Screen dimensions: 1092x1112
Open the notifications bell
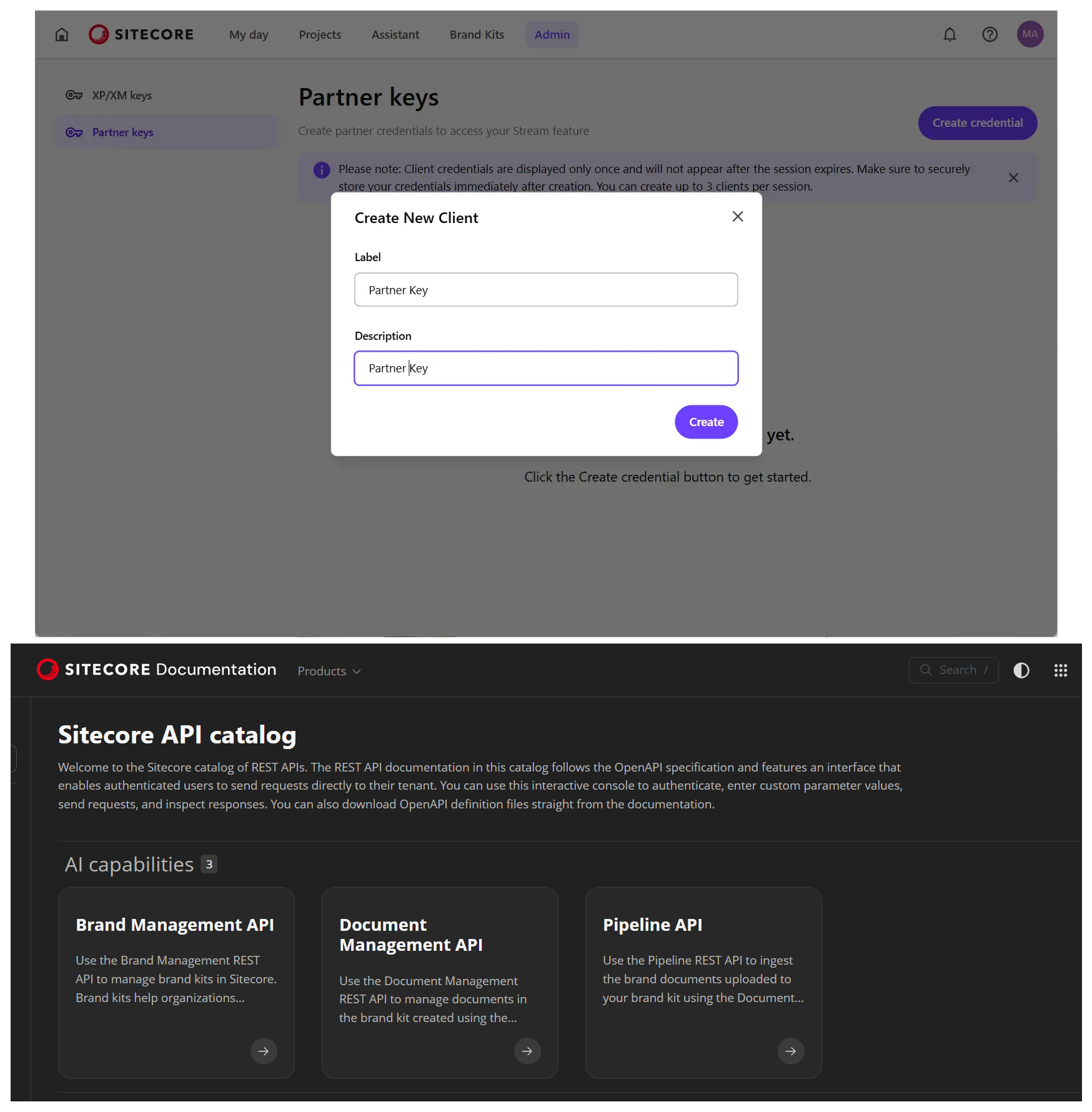(x=949, y=35)
